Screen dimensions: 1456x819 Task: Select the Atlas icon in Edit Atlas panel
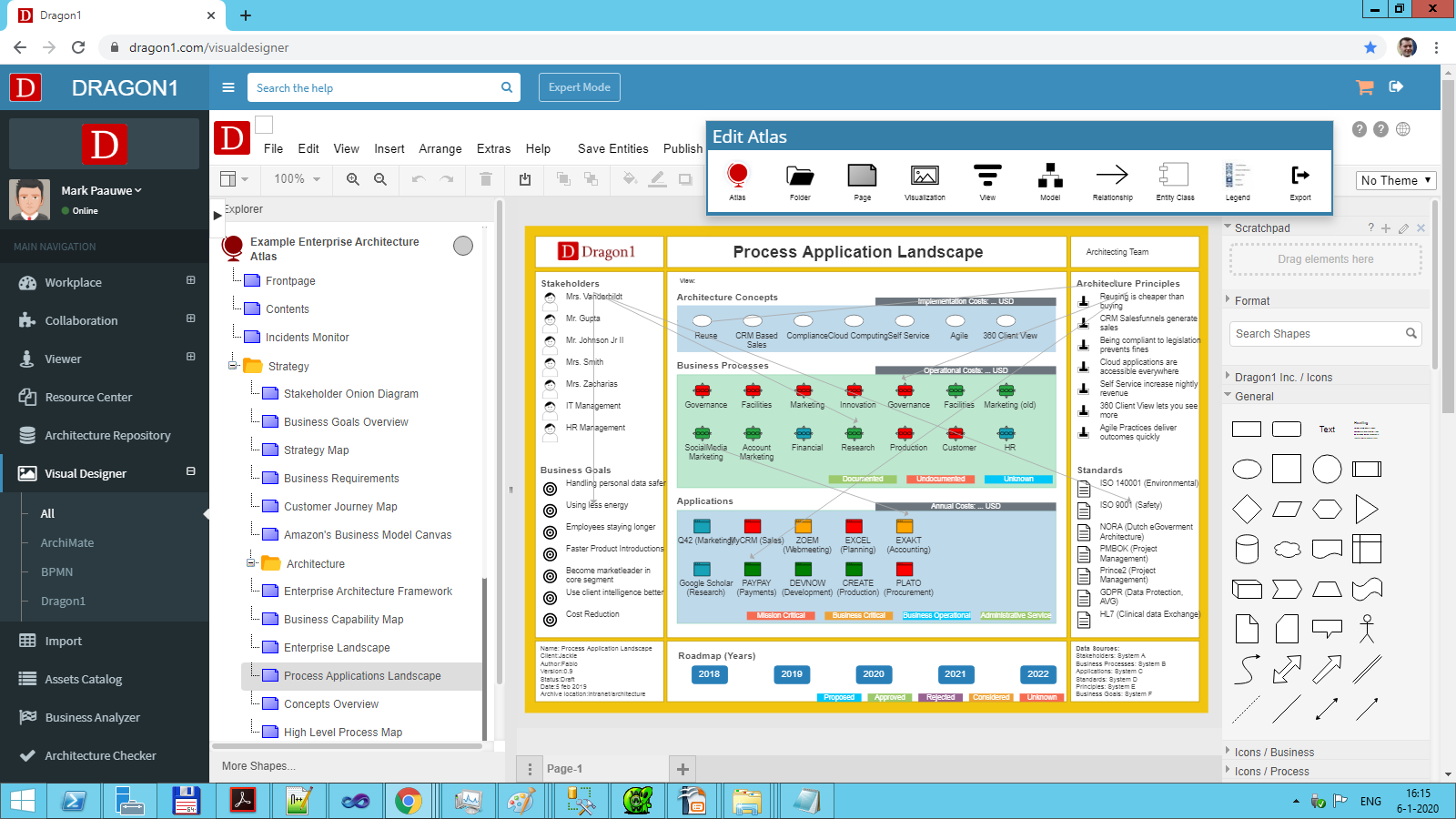point(737,177)
